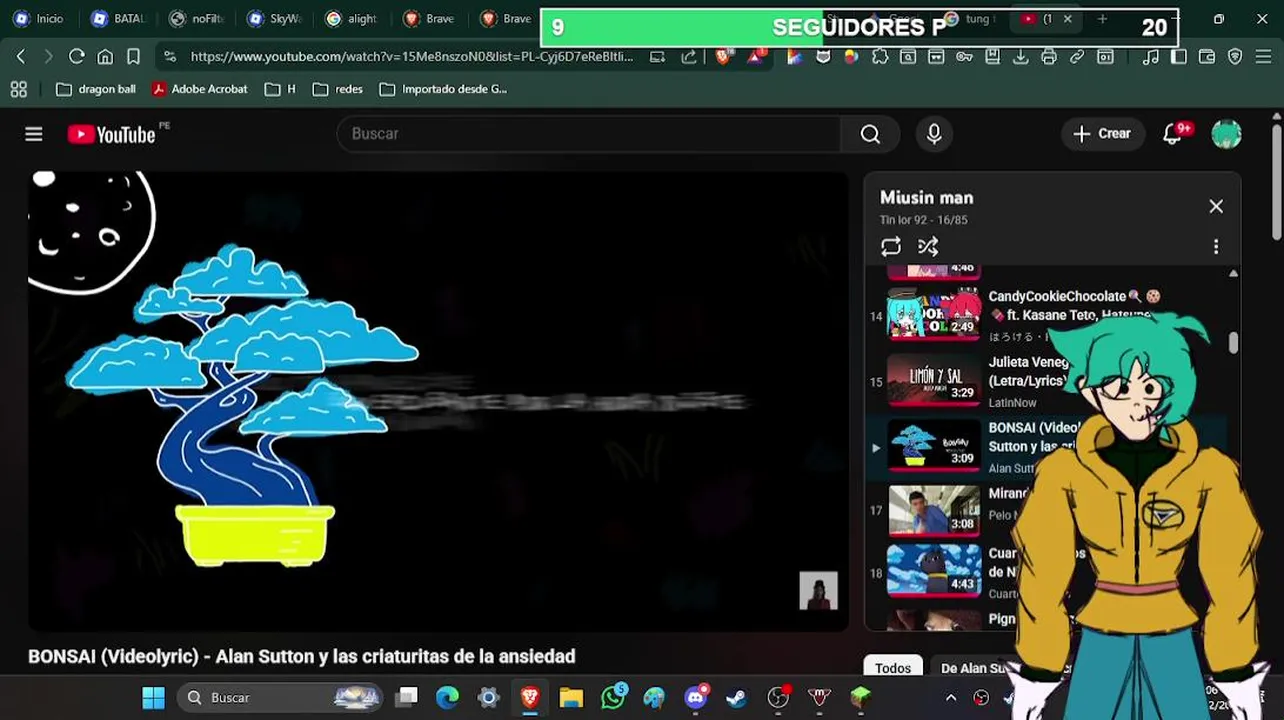Click the page vertical scrollbar
The width and height of the screenshot is (1284, 720).
coord(1277,180)
